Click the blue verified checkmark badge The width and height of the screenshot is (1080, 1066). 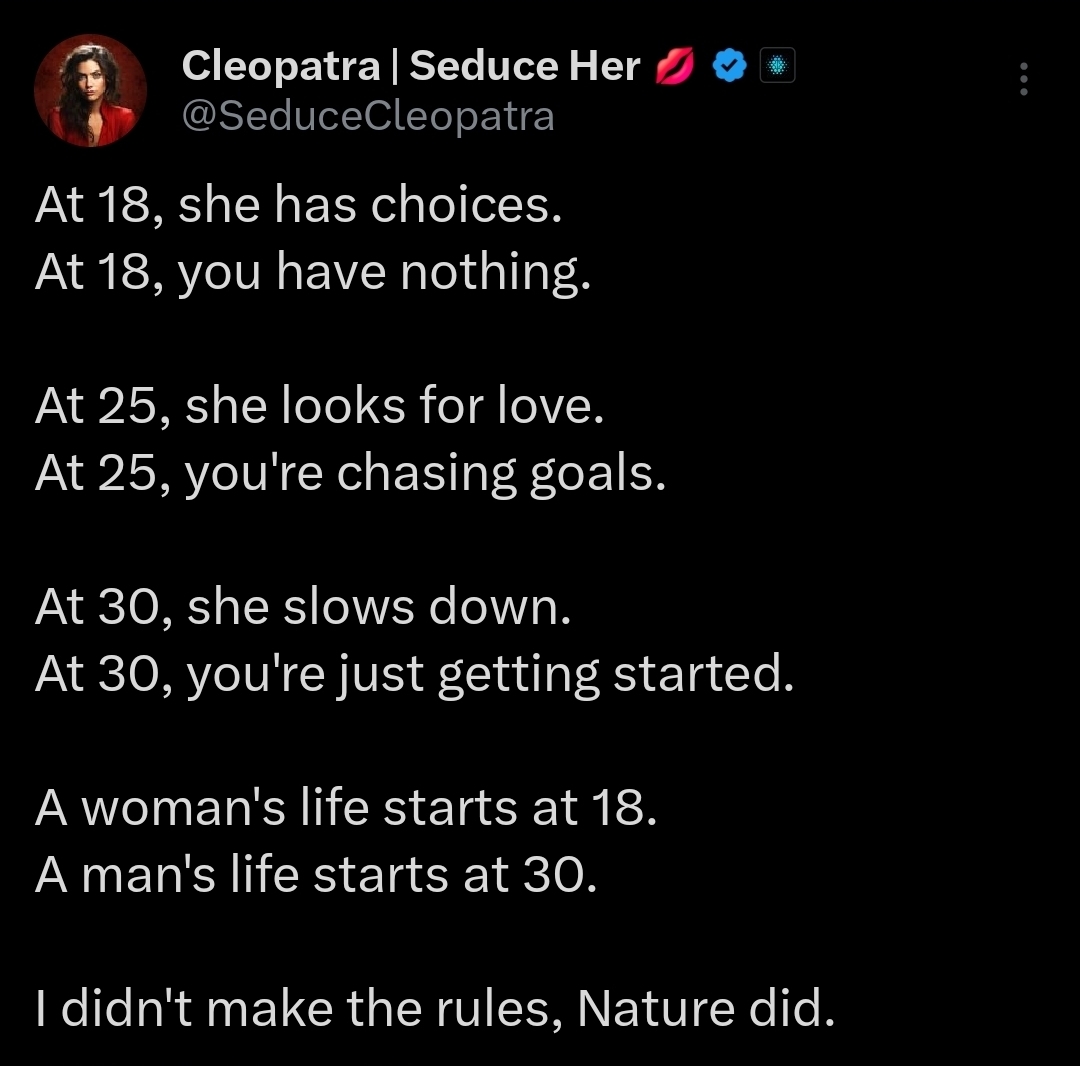(x=729, y=66)
